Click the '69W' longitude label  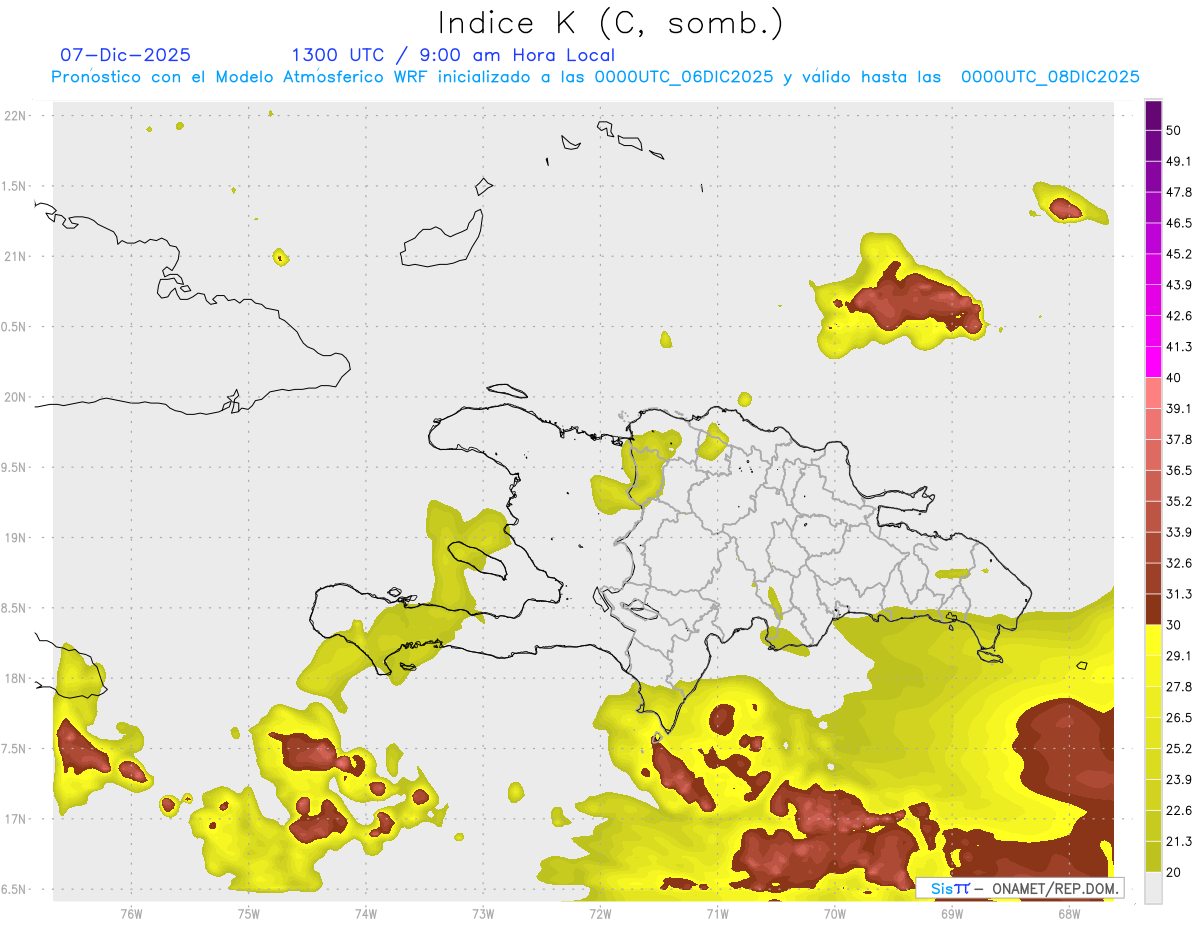pyautogui.click(x=952, y=913)
